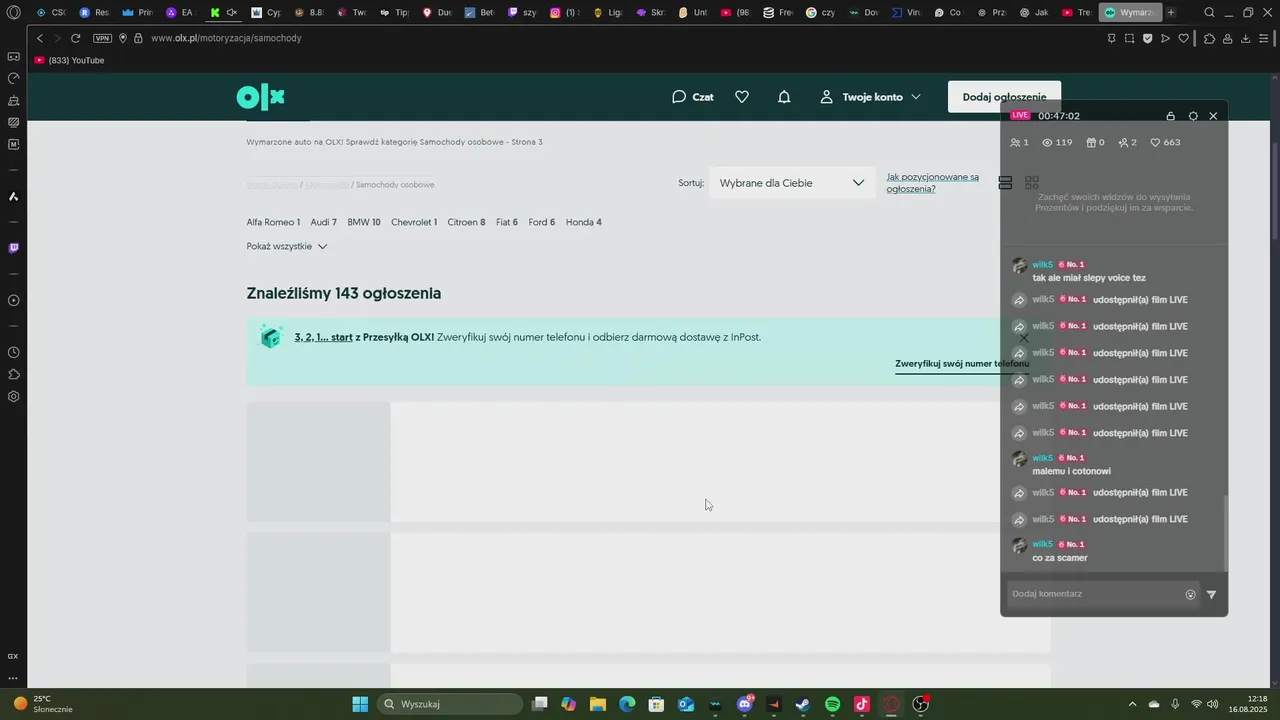Click chat message 'malemu i cotonowi'
The height and width of the screenshot is (720, 1280).
click(x=1072, y=471)
